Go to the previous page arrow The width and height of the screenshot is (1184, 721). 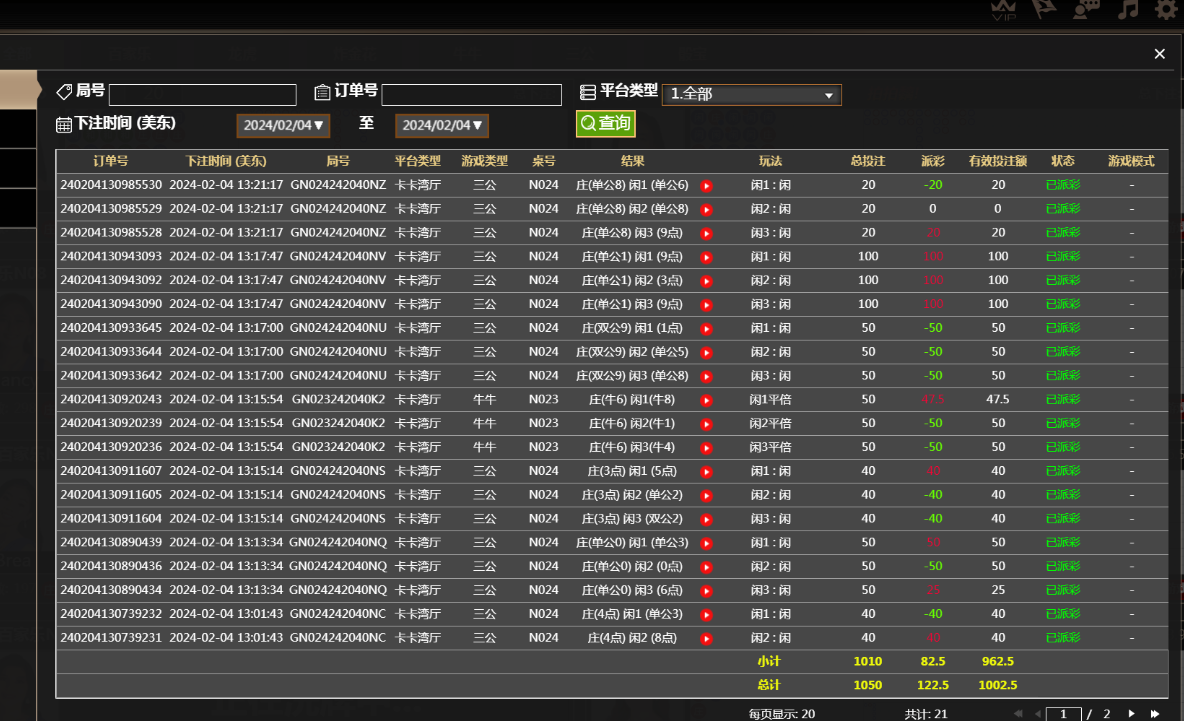pyautogui.click(x=1038, y=713)
